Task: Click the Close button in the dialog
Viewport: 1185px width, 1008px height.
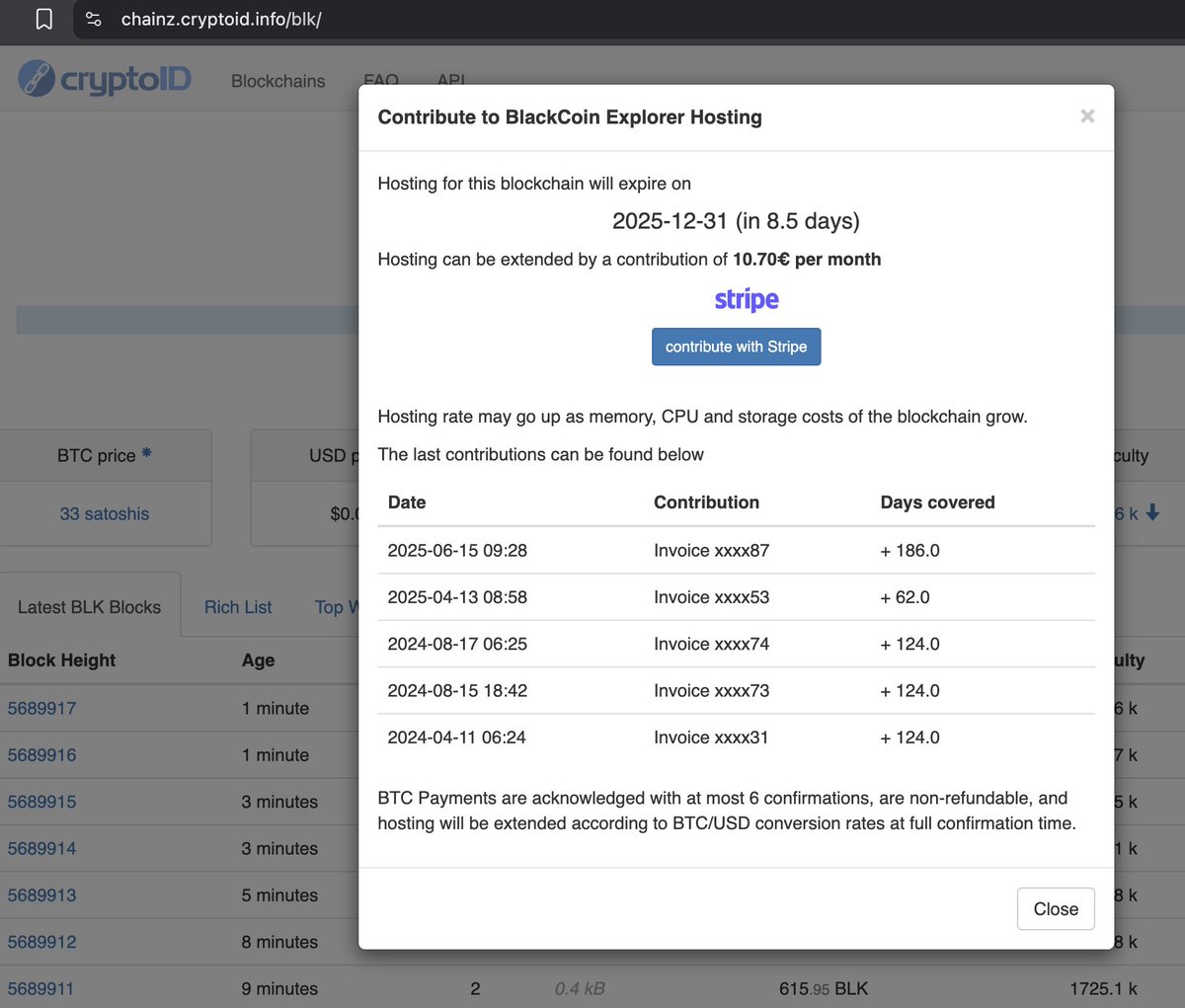Action: 1055,908
